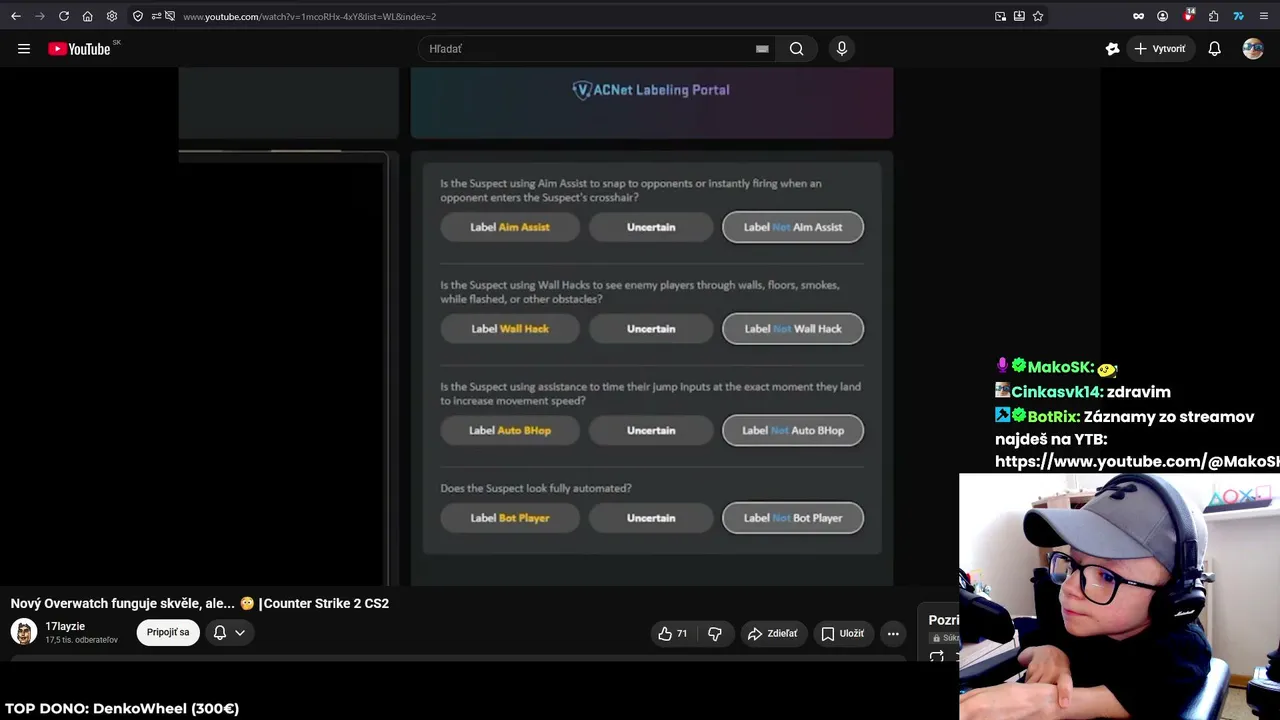Like the video with thumbs up
The height and width of the screenshot is (720, 1280).
coord(673,633)
